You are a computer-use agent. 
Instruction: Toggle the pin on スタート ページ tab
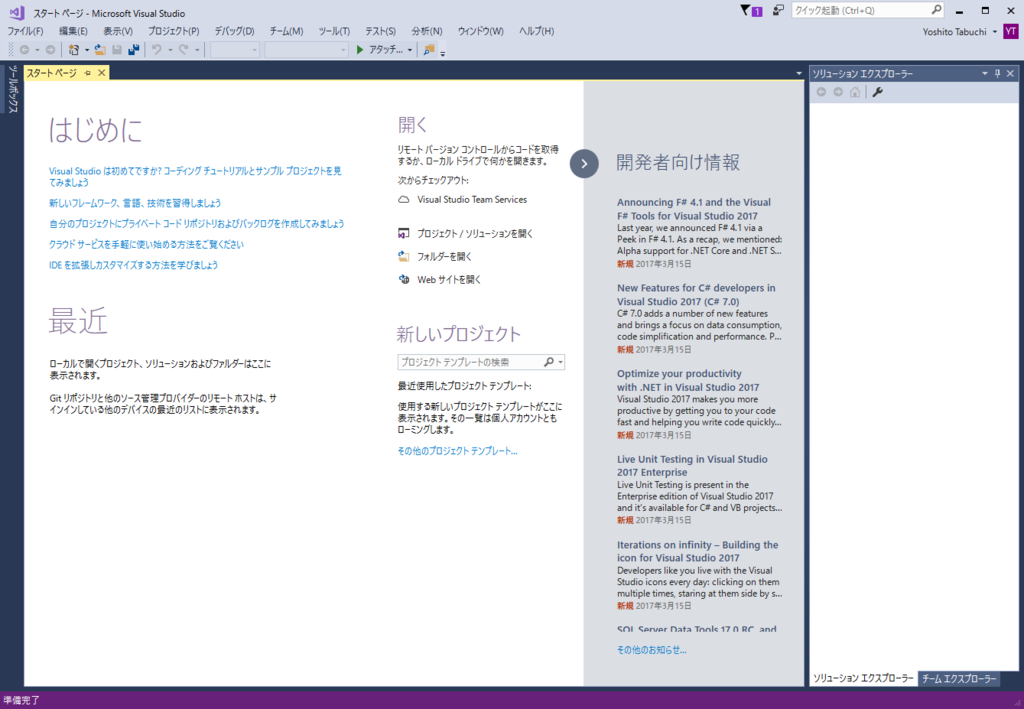coord(88,73)
